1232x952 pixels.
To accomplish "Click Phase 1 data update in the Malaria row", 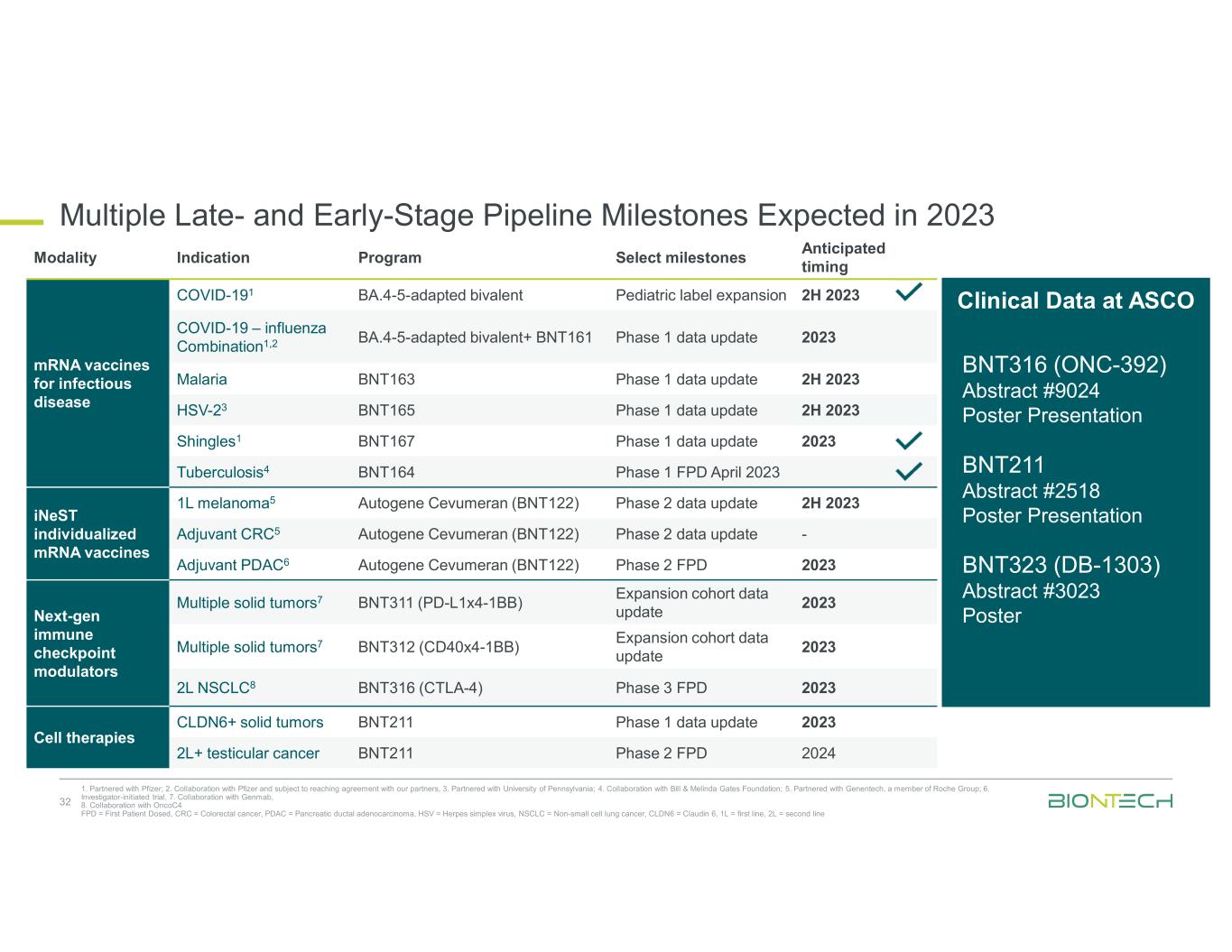I will click(x=686, y=379).
